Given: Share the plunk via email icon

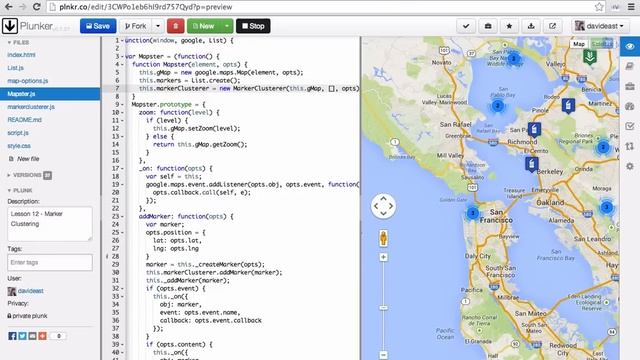Looking at the screenshot, I should pyautogui.click(x=32, y=336).
